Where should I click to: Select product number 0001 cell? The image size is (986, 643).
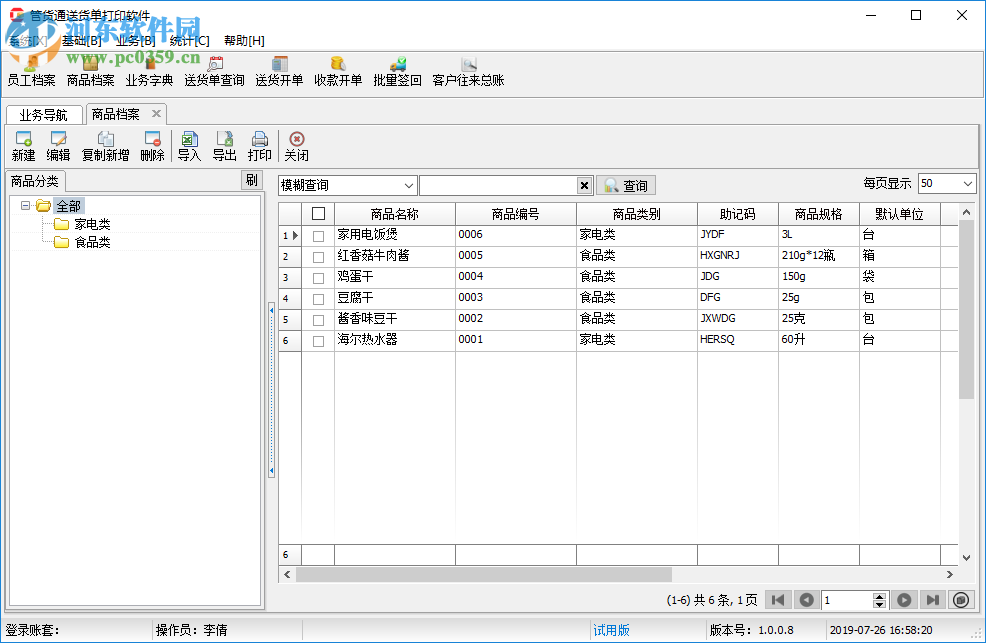pyautogui.click(x=516, y=340)
